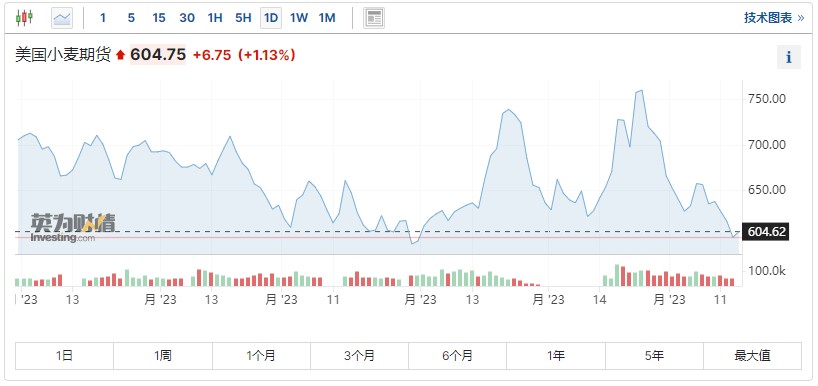Screen dimensions: 818x386
Task: Toggle the 1D daily interval
Action: click(271, 18)
